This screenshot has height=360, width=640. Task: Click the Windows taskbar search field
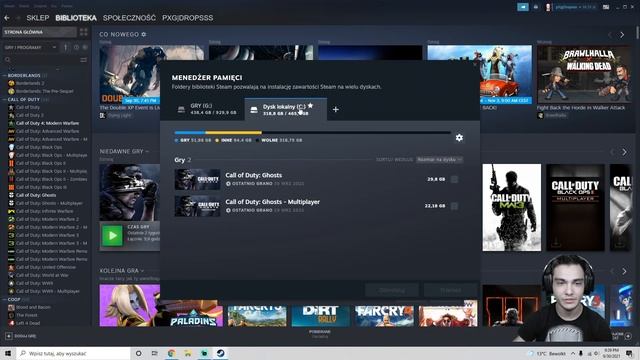(x=73, y=353)
